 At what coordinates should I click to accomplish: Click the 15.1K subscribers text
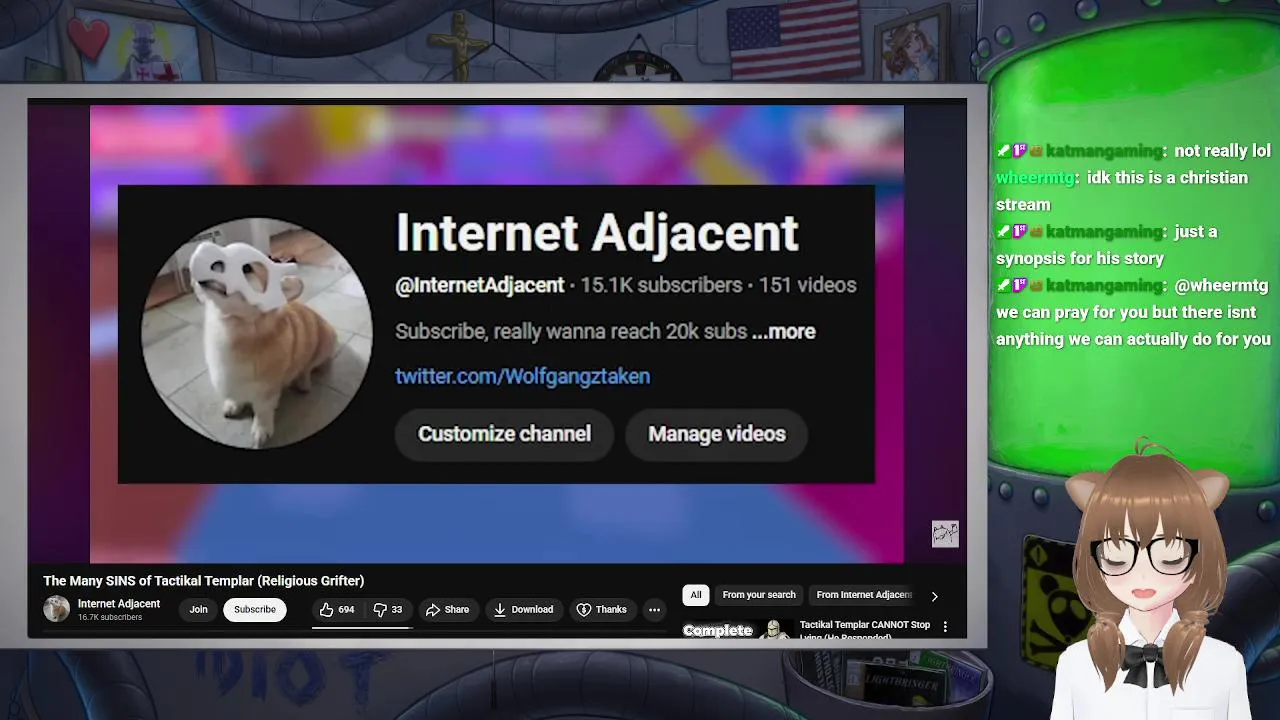661,286
